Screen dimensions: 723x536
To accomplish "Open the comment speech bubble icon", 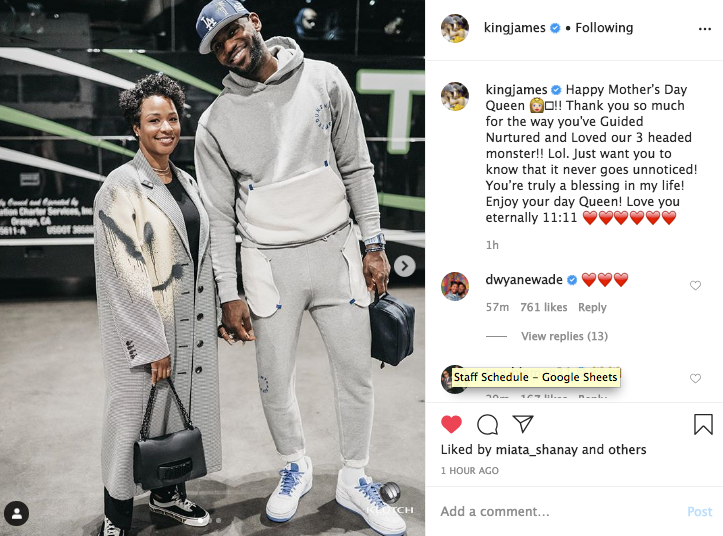I will (487, 424).
